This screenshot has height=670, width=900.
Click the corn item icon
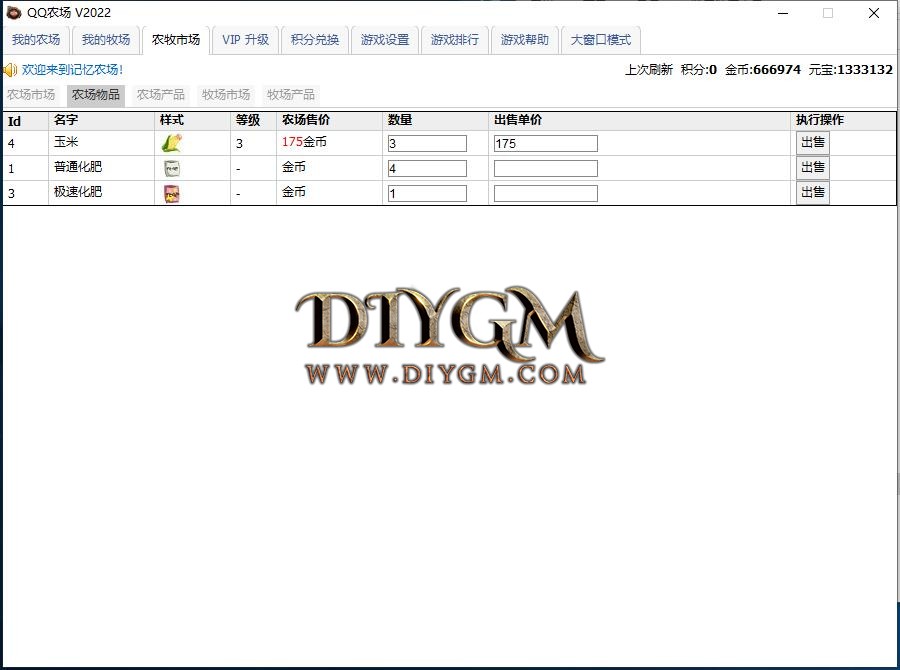tap(172, 143)
